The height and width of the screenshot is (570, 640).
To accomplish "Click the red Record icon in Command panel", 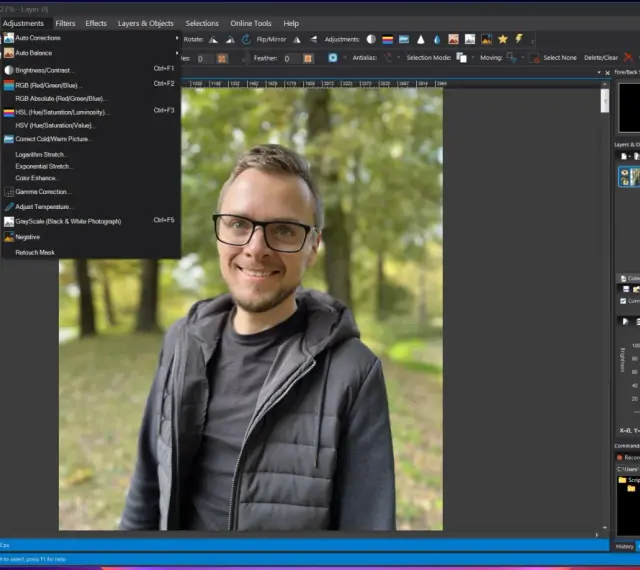I will point(620,457).
